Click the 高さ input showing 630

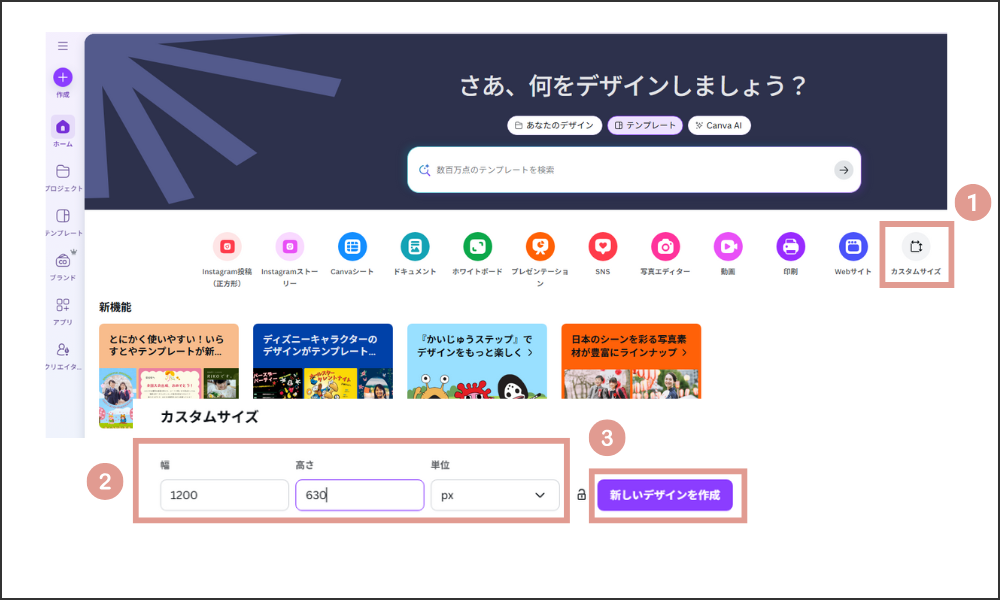coord(360,495)
